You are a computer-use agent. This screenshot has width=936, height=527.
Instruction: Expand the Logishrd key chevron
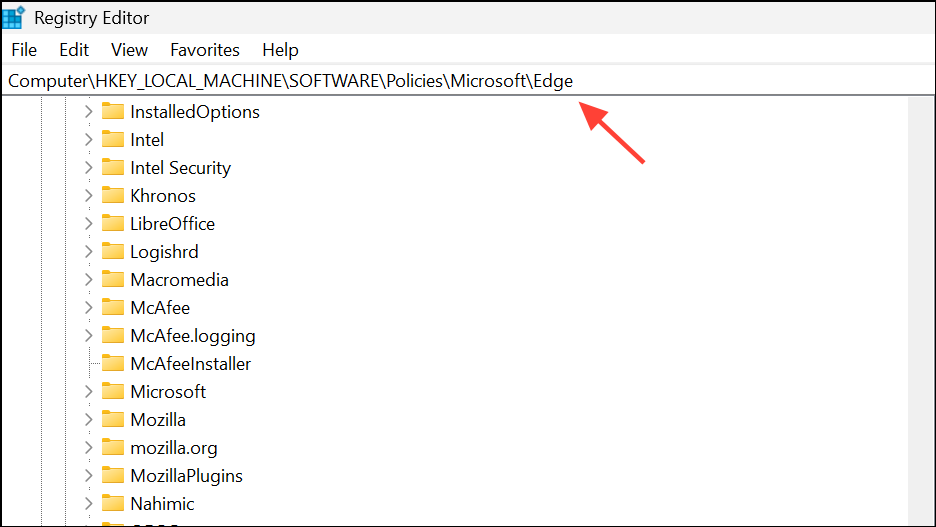89,252
